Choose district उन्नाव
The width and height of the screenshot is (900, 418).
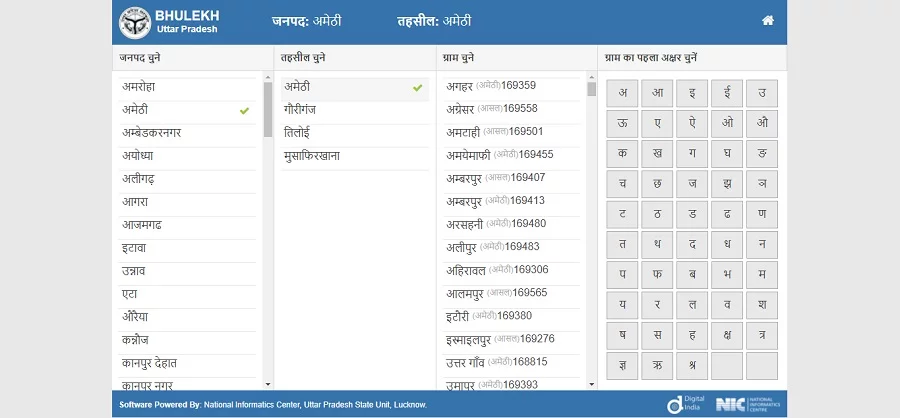[187, 272]
